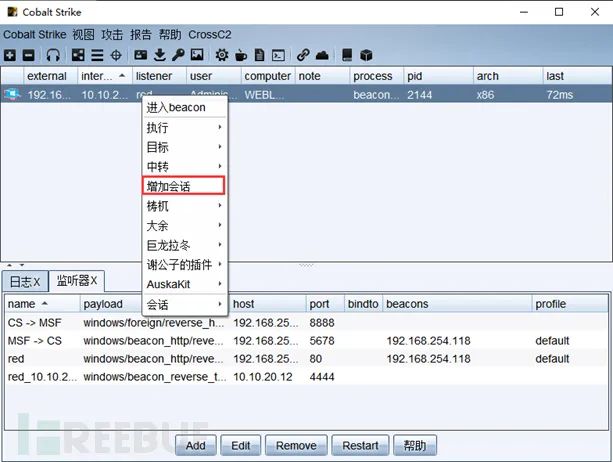
Task: Expand the 会话 submenu
Action: pos(184,304)
